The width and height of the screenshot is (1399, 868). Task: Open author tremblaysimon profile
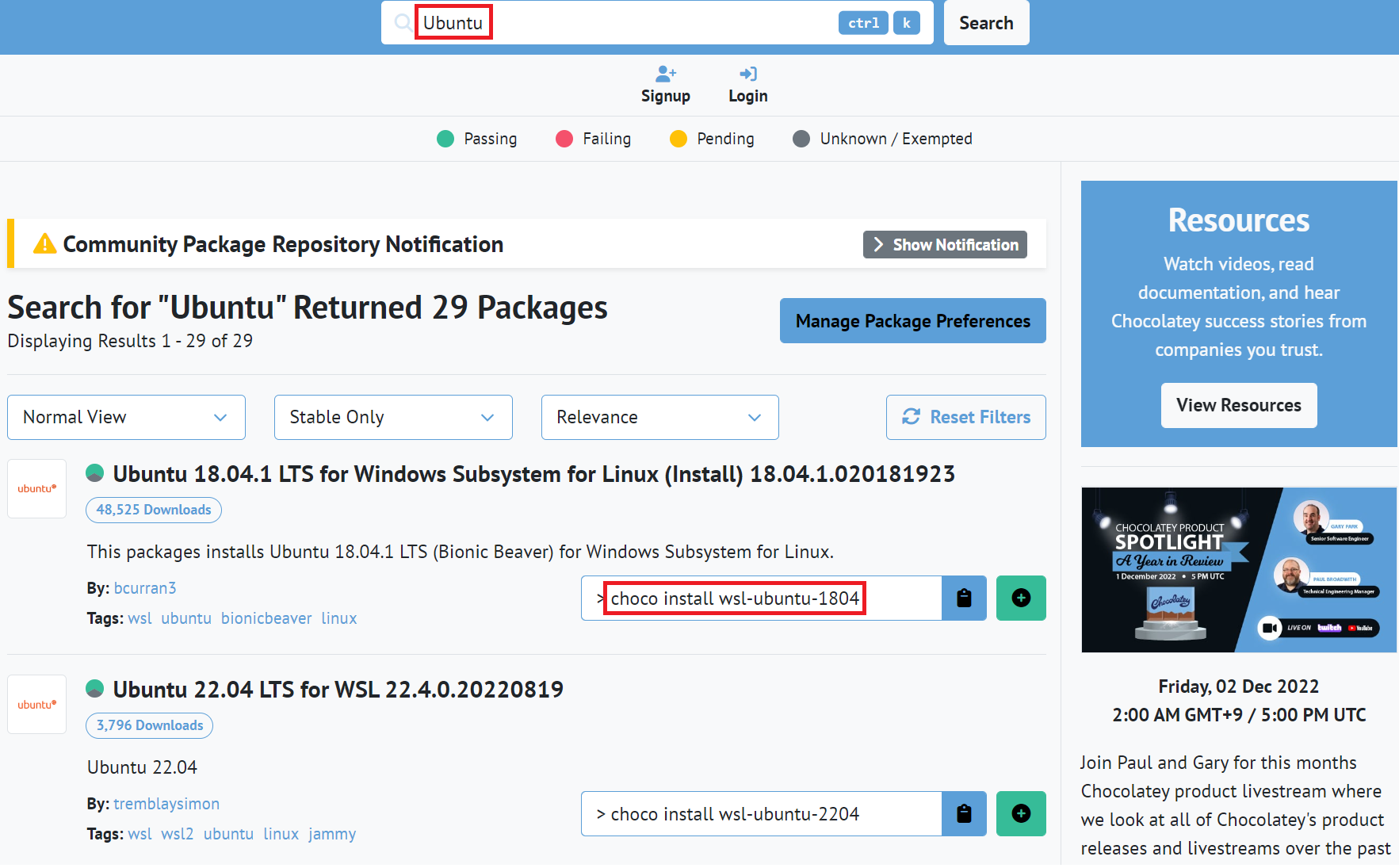point(166,803)
